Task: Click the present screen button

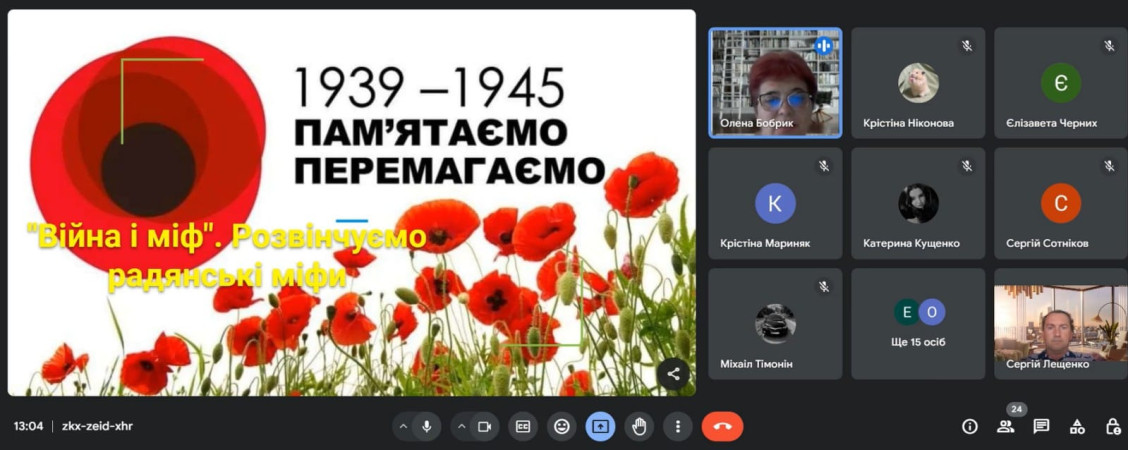Action: 600,426
